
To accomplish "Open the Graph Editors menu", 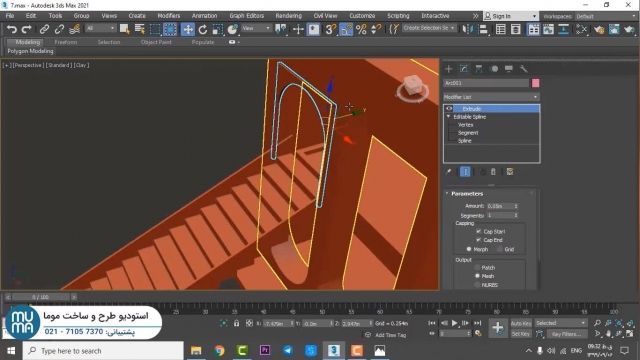I will [247, 16].
